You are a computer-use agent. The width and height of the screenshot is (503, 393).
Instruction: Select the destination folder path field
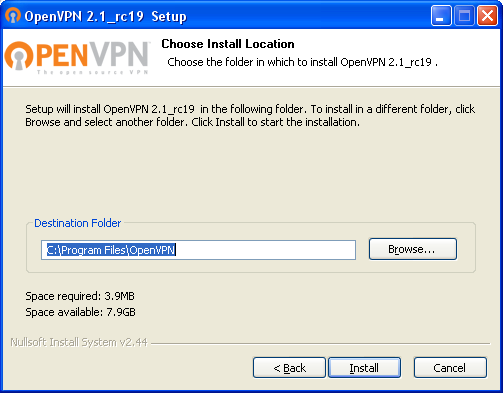click(x=198, y=250)
